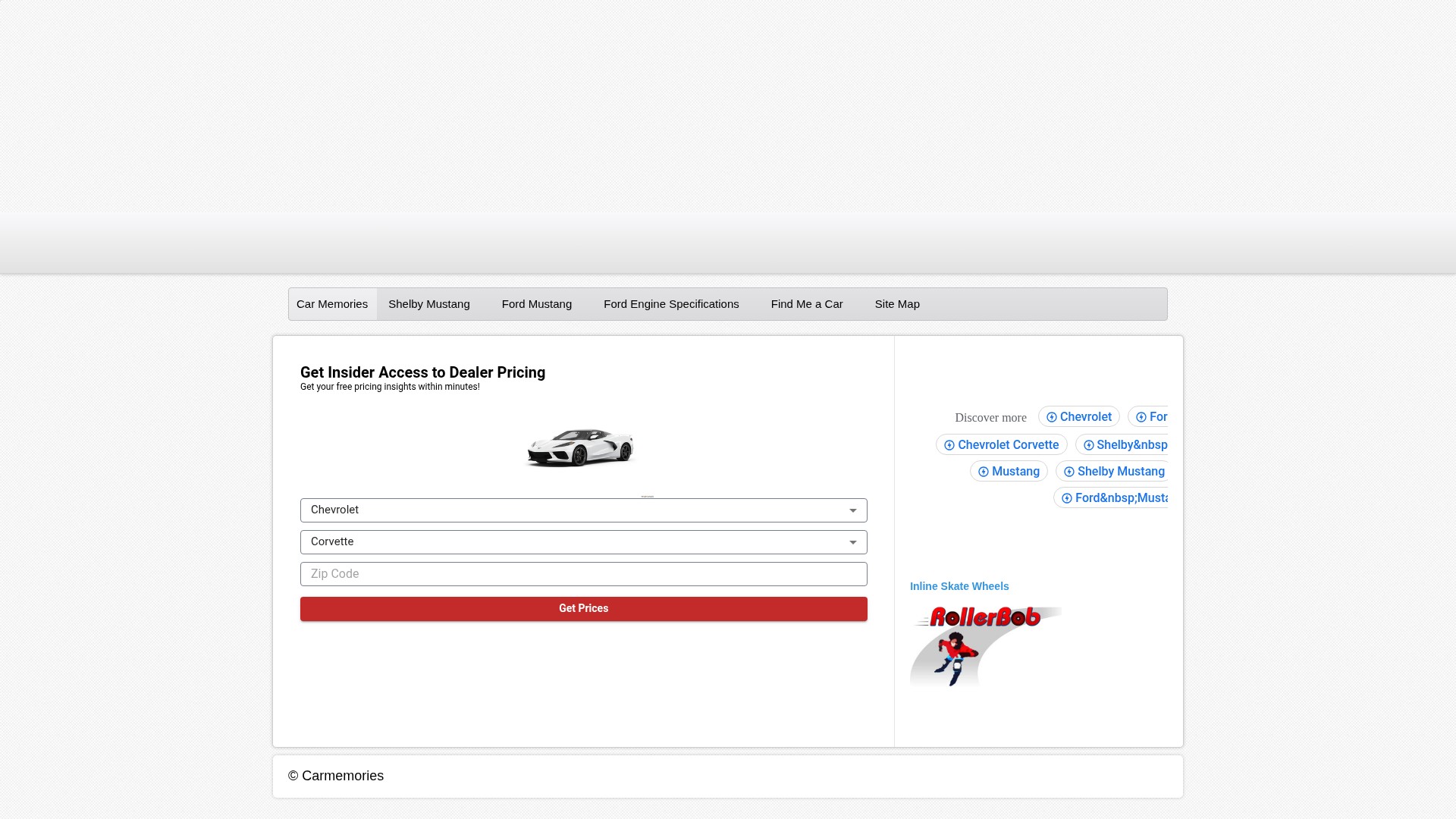Click the RollerBob skater logo
The image size is (1456, 819).
click(x=986, y=647)
